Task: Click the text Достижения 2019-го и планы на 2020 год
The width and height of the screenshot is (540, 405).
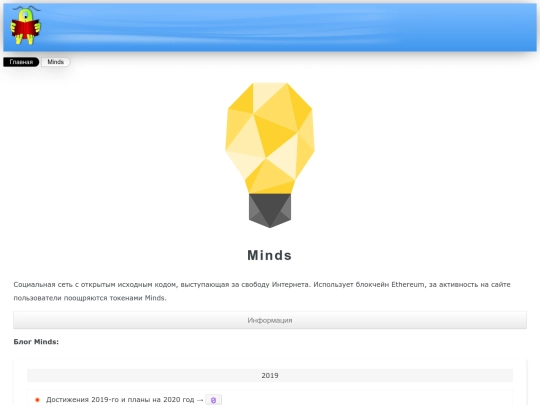Action: pyautogui.click(x=120, y=399)
